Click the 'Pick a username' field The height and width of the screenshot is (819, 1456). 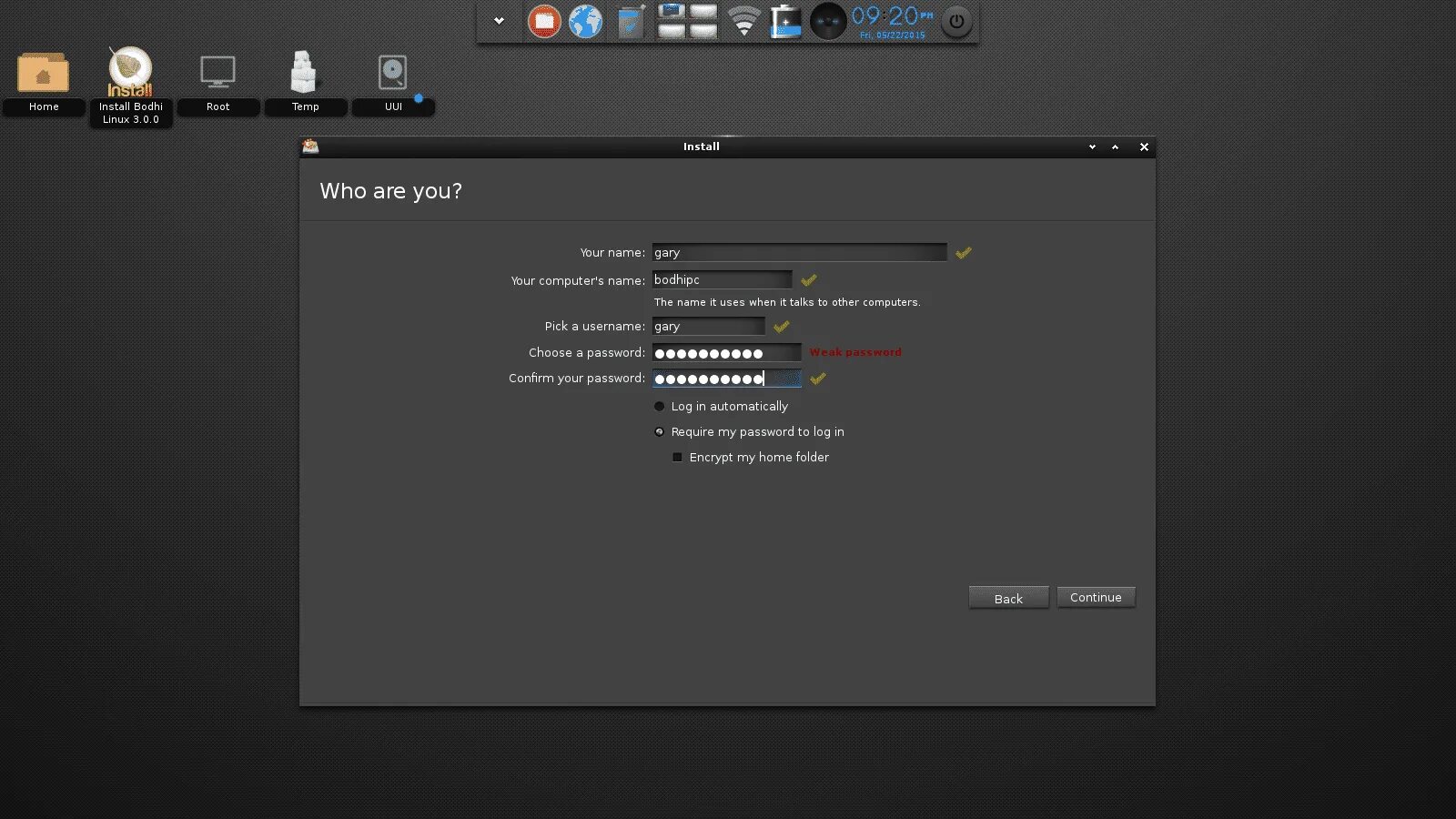(708, 326)
